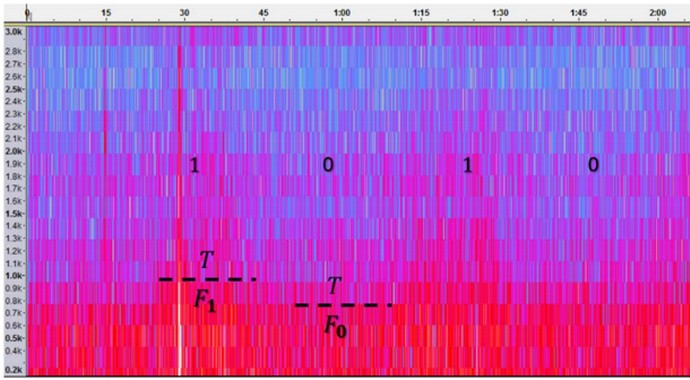Pick the 2.2k frequency label
690x380 pixels.
13,126
